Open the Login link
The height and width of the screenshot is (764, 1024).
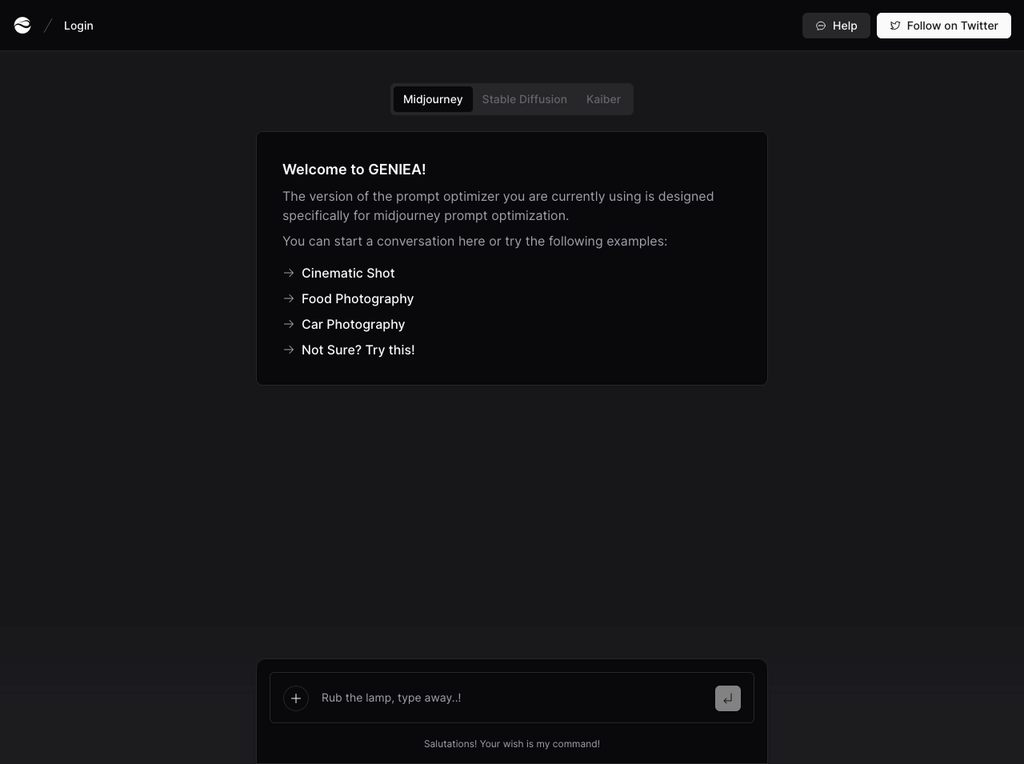pyautogui.click(x=78, y=25)
